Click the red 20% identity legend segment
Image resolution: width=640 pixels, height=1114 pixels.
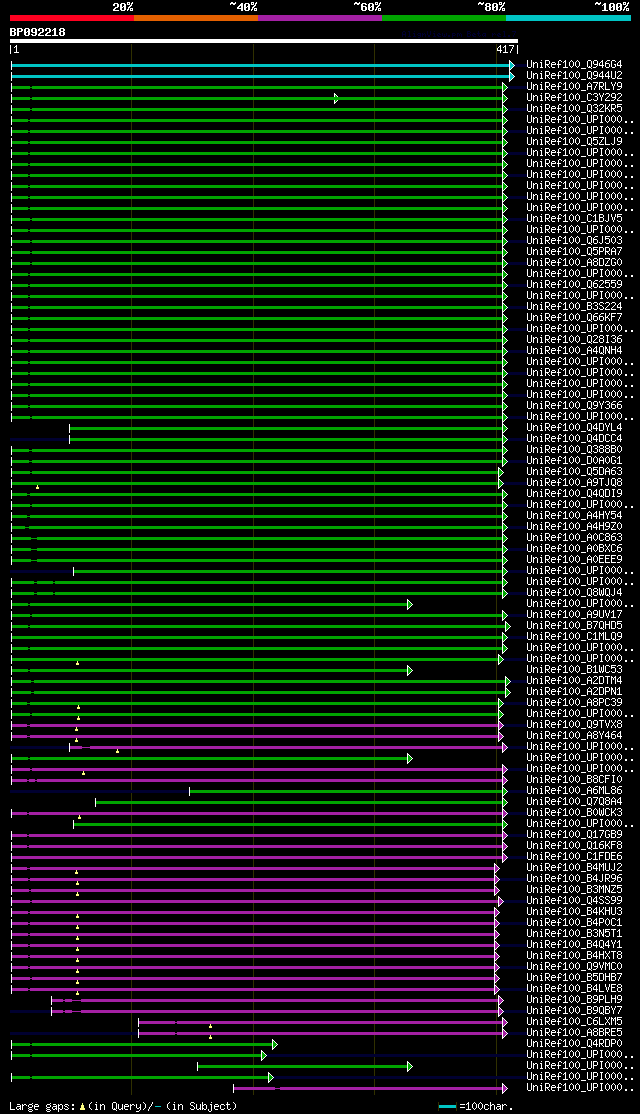pyautogui.click(x=72, y=17)
